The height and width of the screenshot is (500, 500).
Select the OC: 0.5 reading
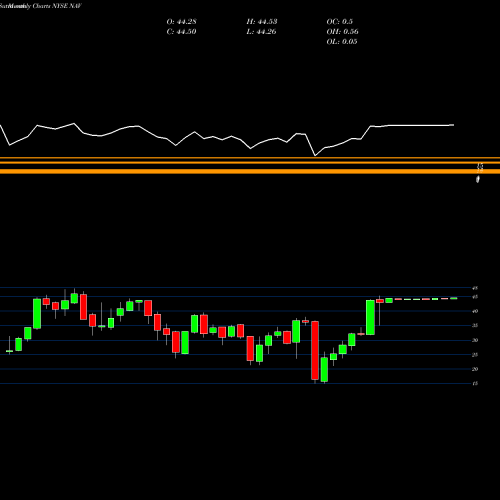point(339,22)
